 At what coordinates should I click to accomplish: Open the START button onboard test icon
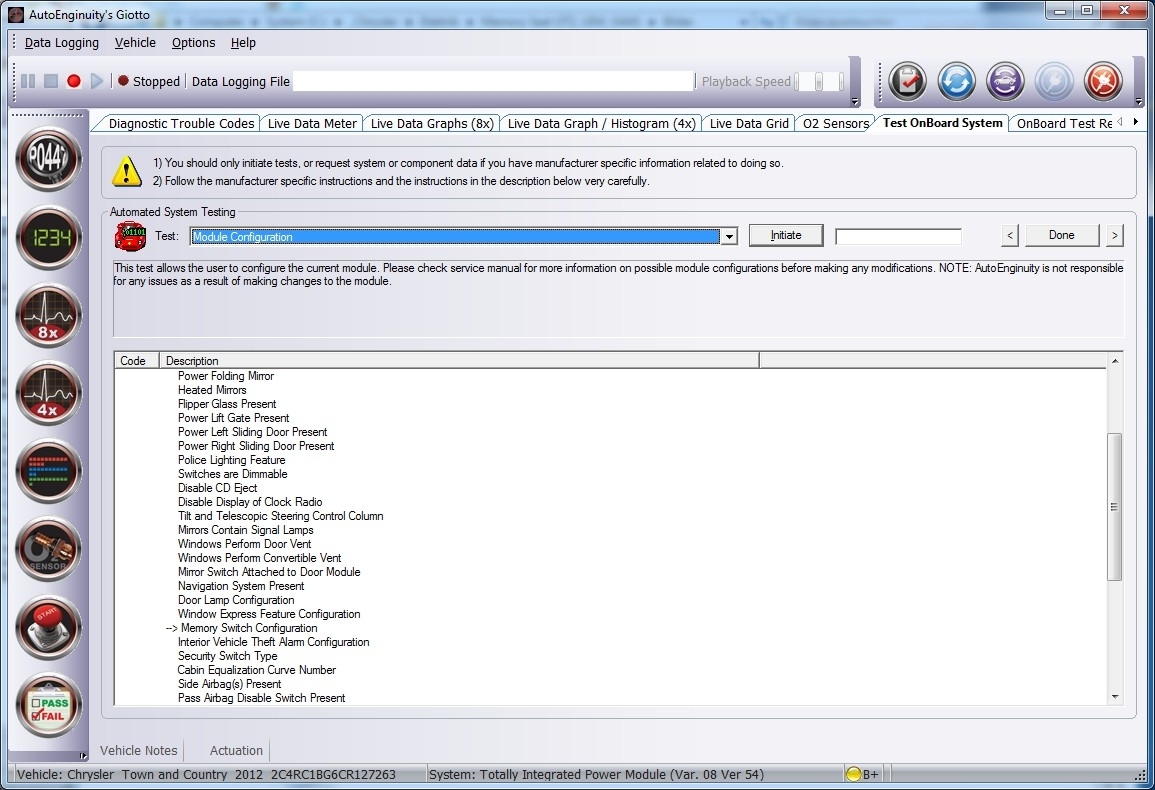(49, 628)
